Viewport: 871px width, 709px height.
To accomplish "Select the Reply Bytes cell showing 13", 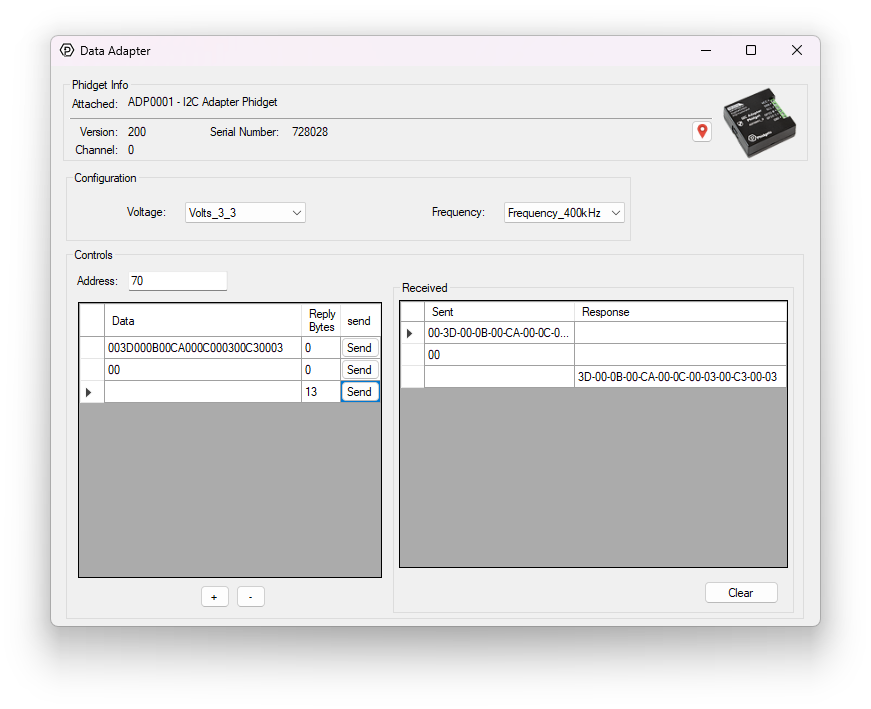I will pyautogui.click(x=320, y=392).
